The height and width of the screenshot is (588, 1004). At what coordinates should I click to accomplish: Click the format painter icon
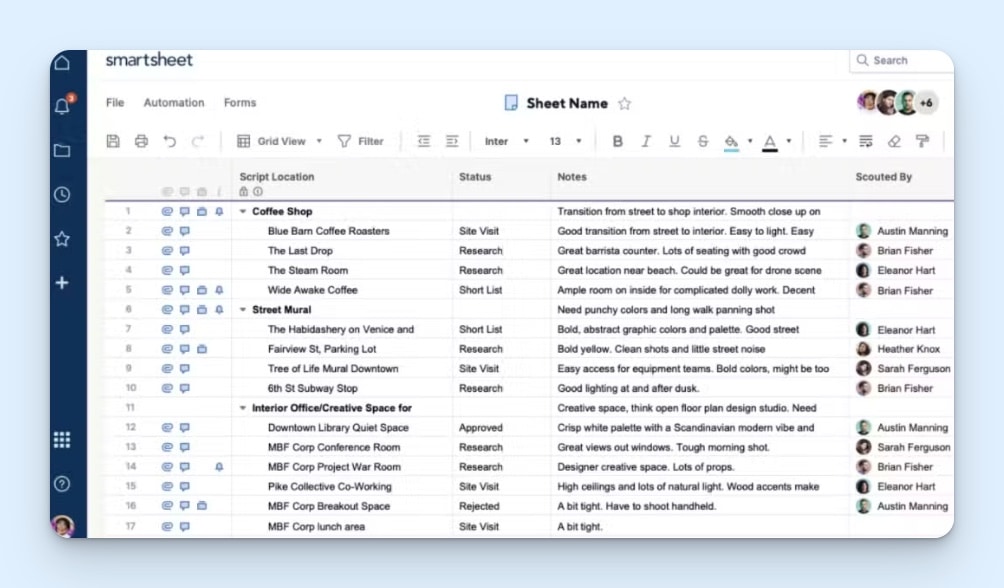(x=923, y=141)
